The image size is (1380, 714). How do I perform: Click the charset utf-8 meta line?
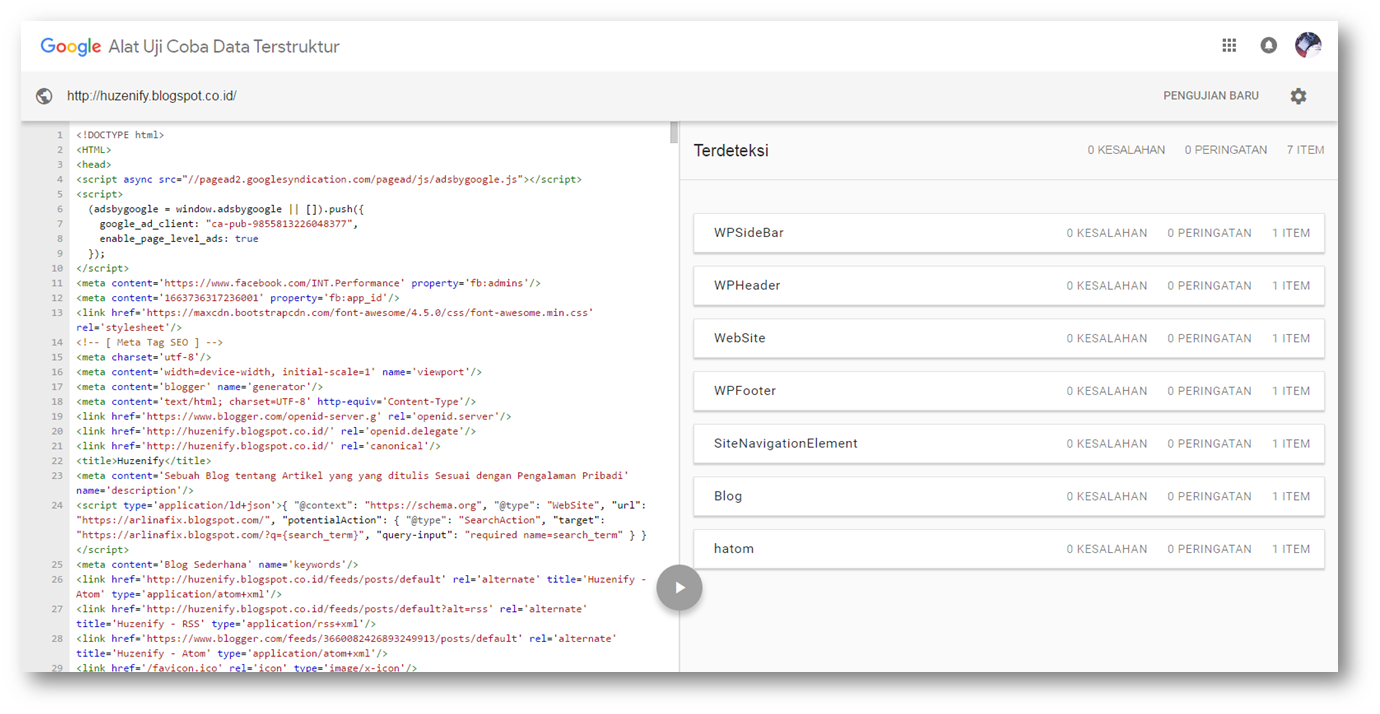(x=144, y=357)
